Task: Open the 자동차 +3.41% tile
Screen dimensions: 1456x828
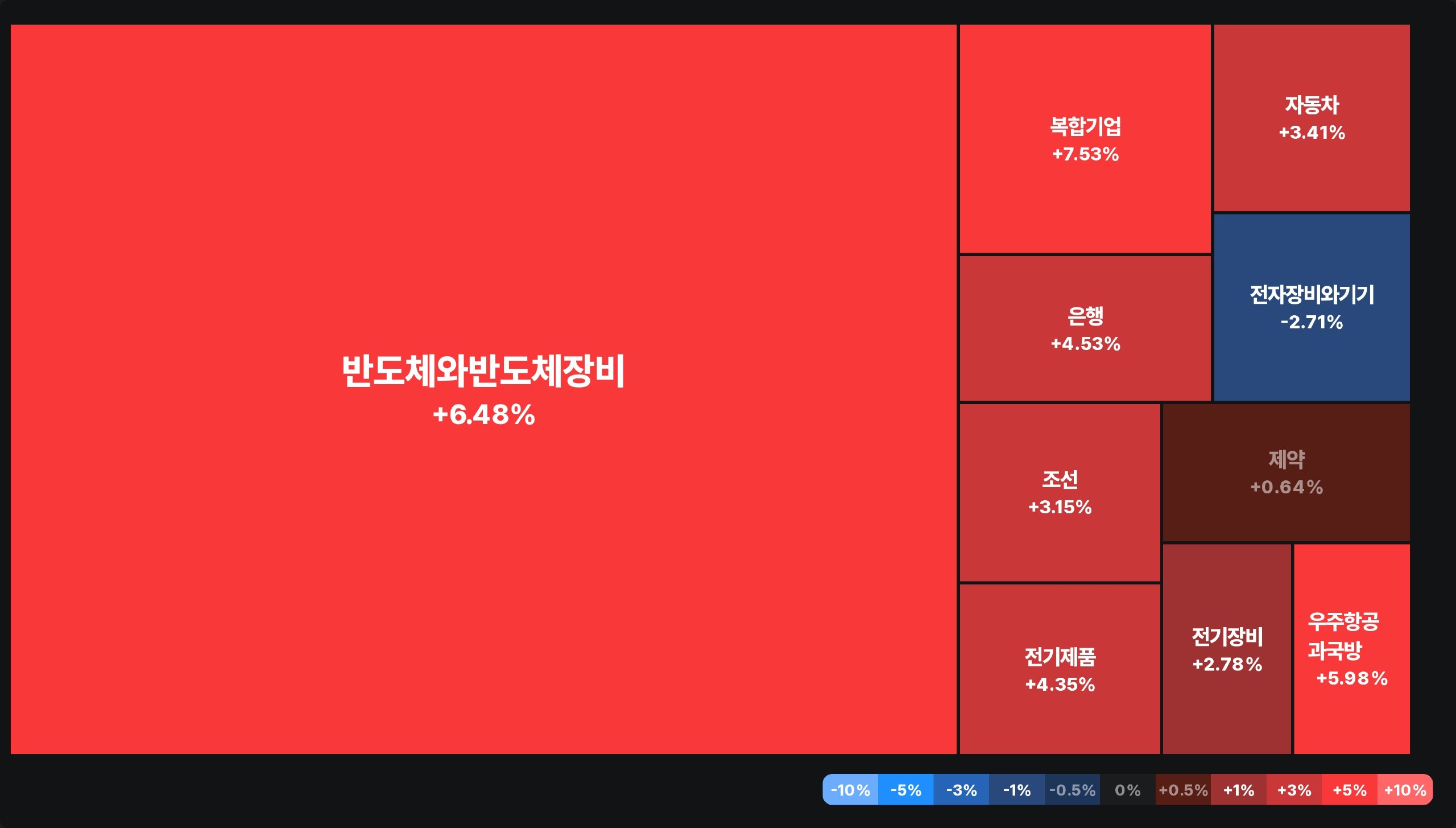Action: pos(1312,118)
